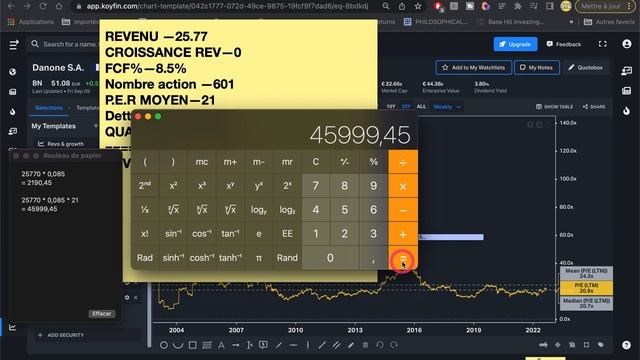This screenshot has width=640, height=360.
Task: Open the user account profile icon
Action: pos(627,44)
